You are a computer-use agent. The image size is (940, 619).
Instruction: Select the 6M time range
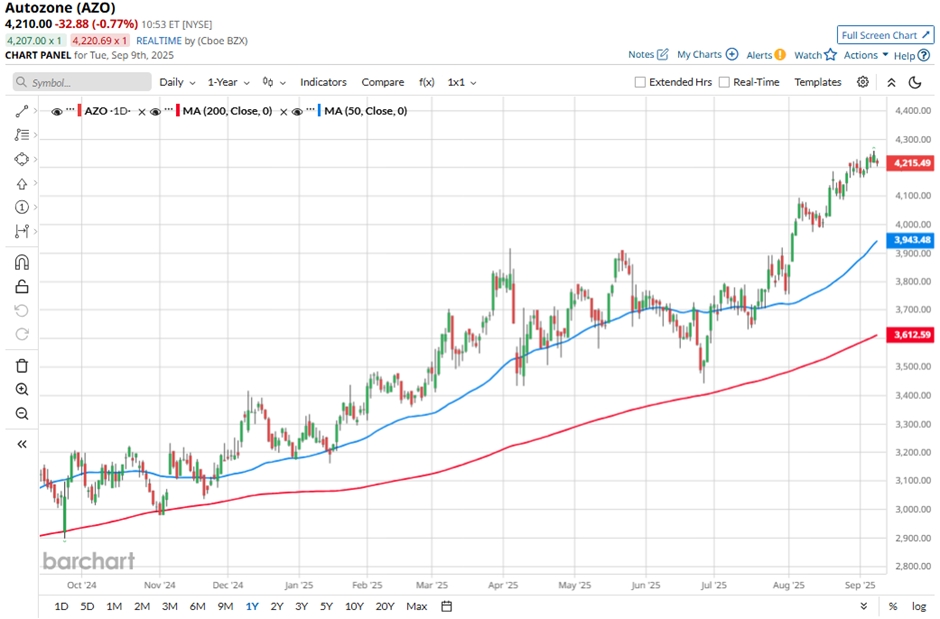[x=197, y=606]
